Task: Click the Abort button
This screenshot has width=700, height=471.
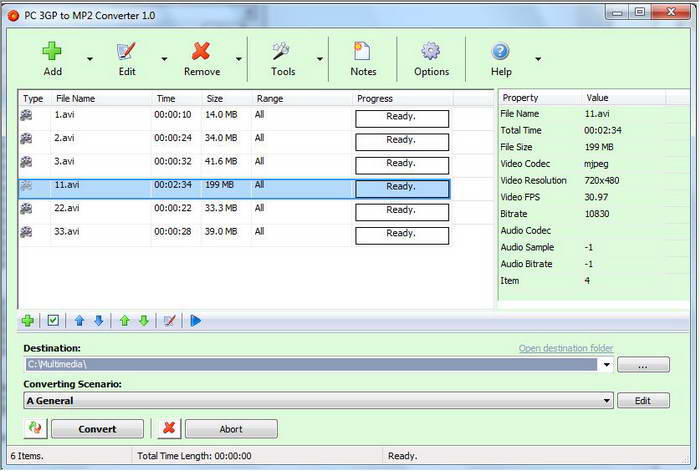Action: tap(231, 429)
